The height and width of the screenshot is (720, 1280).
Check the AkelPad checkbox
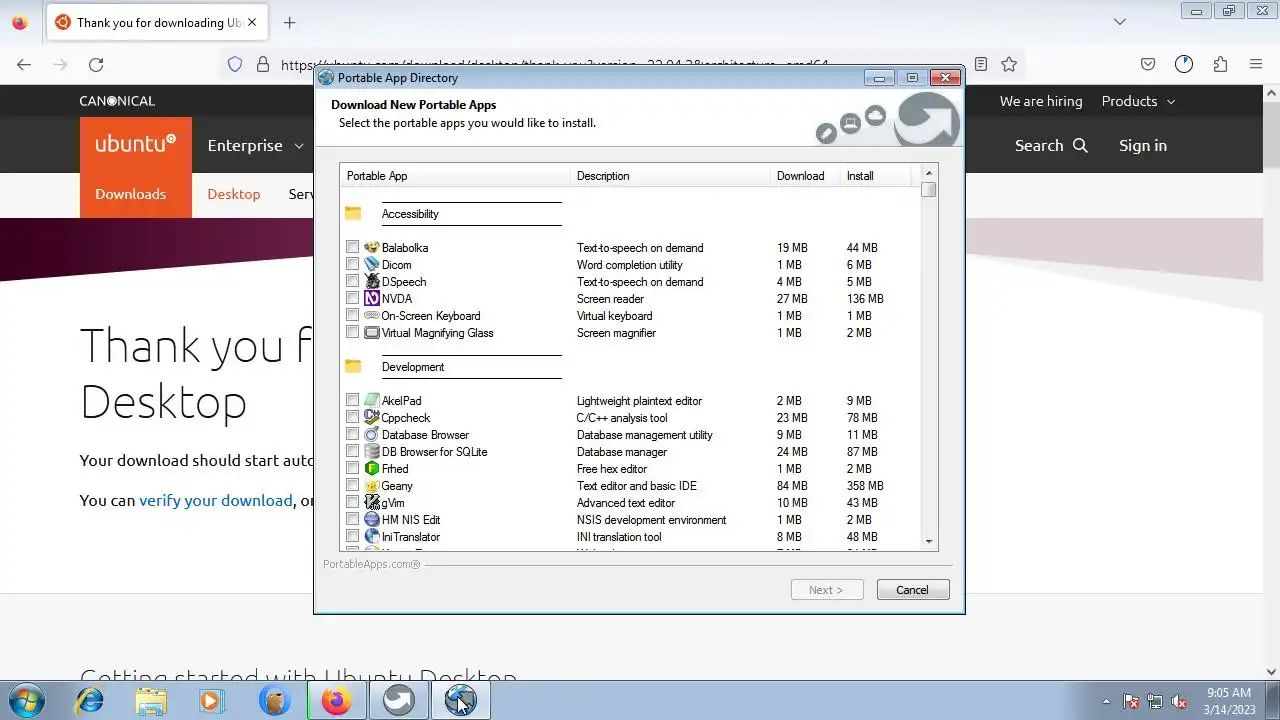tap(352, 400)
